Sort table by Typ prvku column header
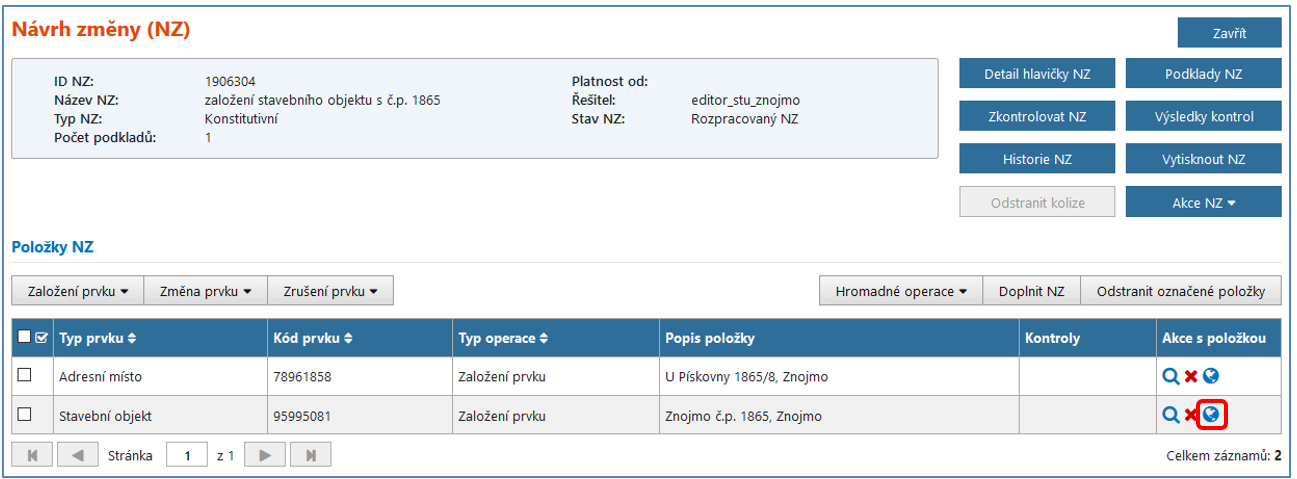The width and height of the screenshot is (1297, 479). [98, 338]
